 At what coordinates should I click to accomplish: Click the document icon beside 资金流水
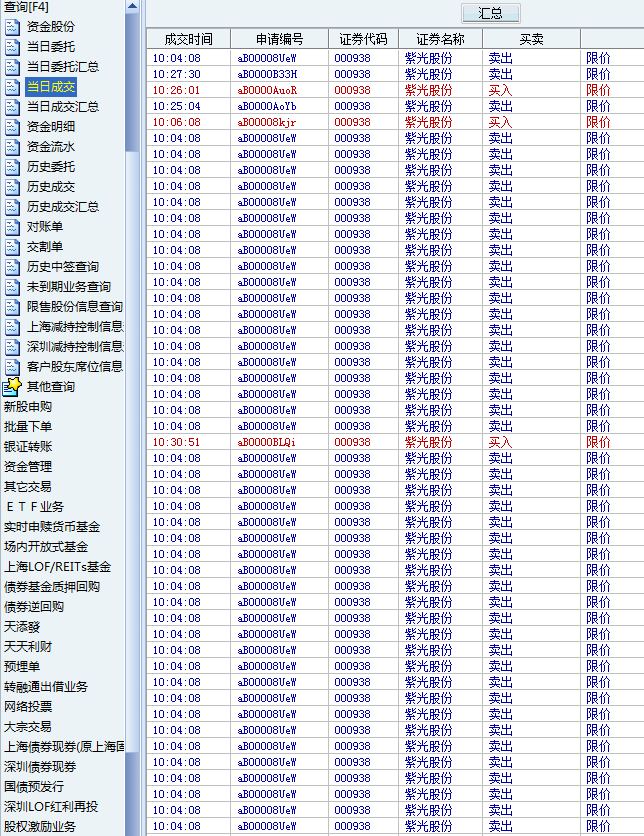12,147
